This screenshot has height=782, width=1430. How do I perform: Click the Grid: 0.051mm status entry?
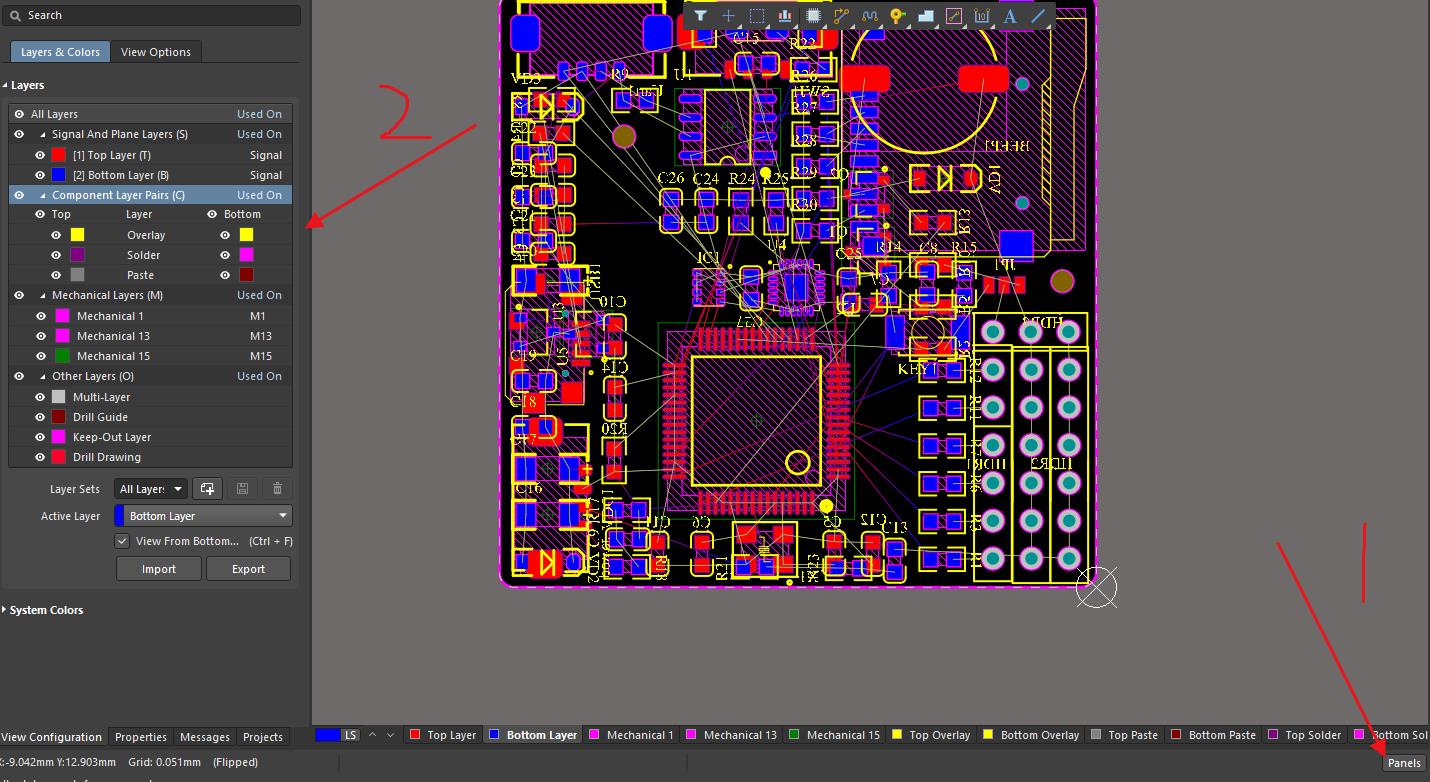(164, 762)
